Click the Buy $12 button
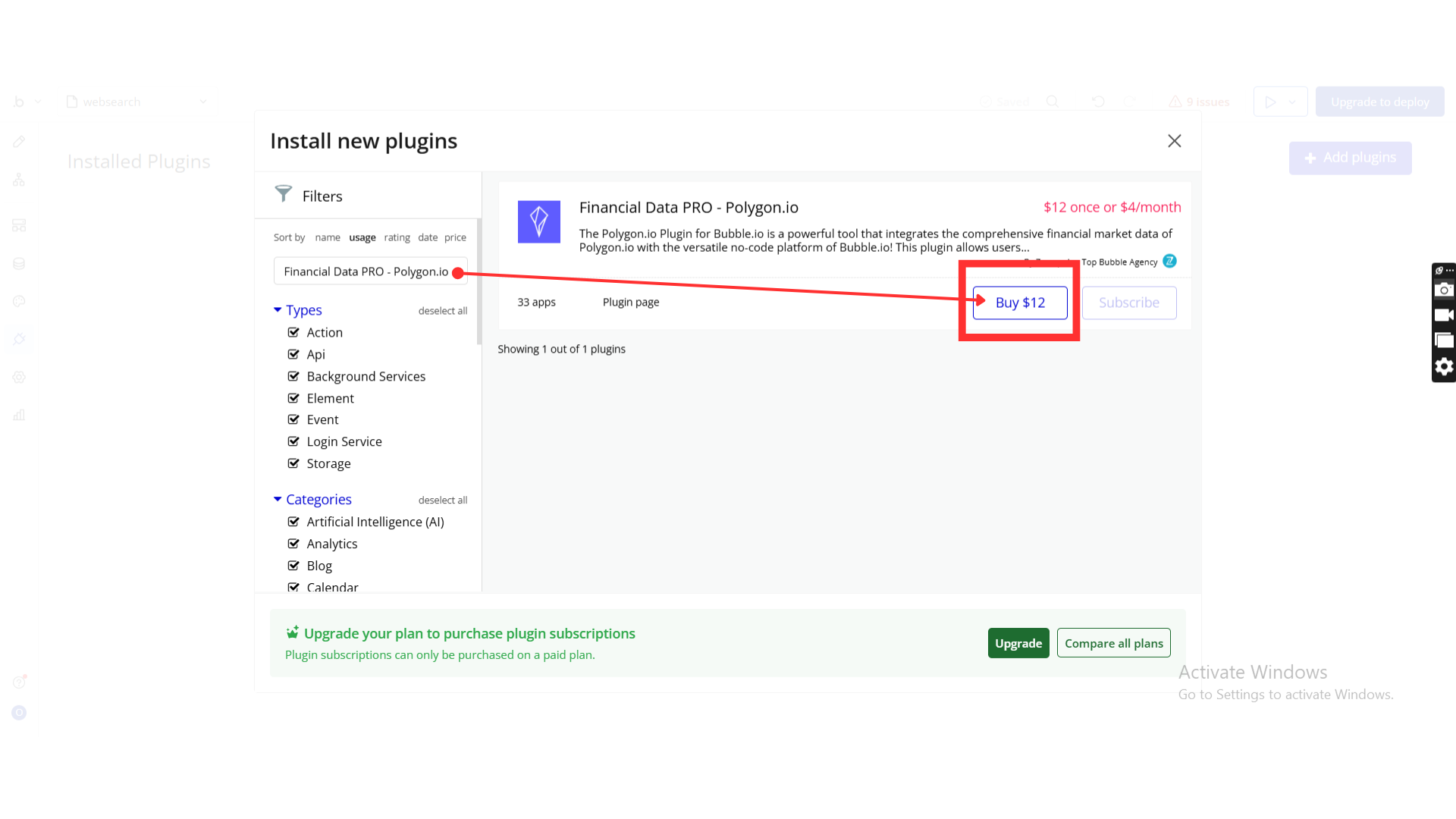The image size is (1456, 819). pyautogui.click(x=1019, y=303)
